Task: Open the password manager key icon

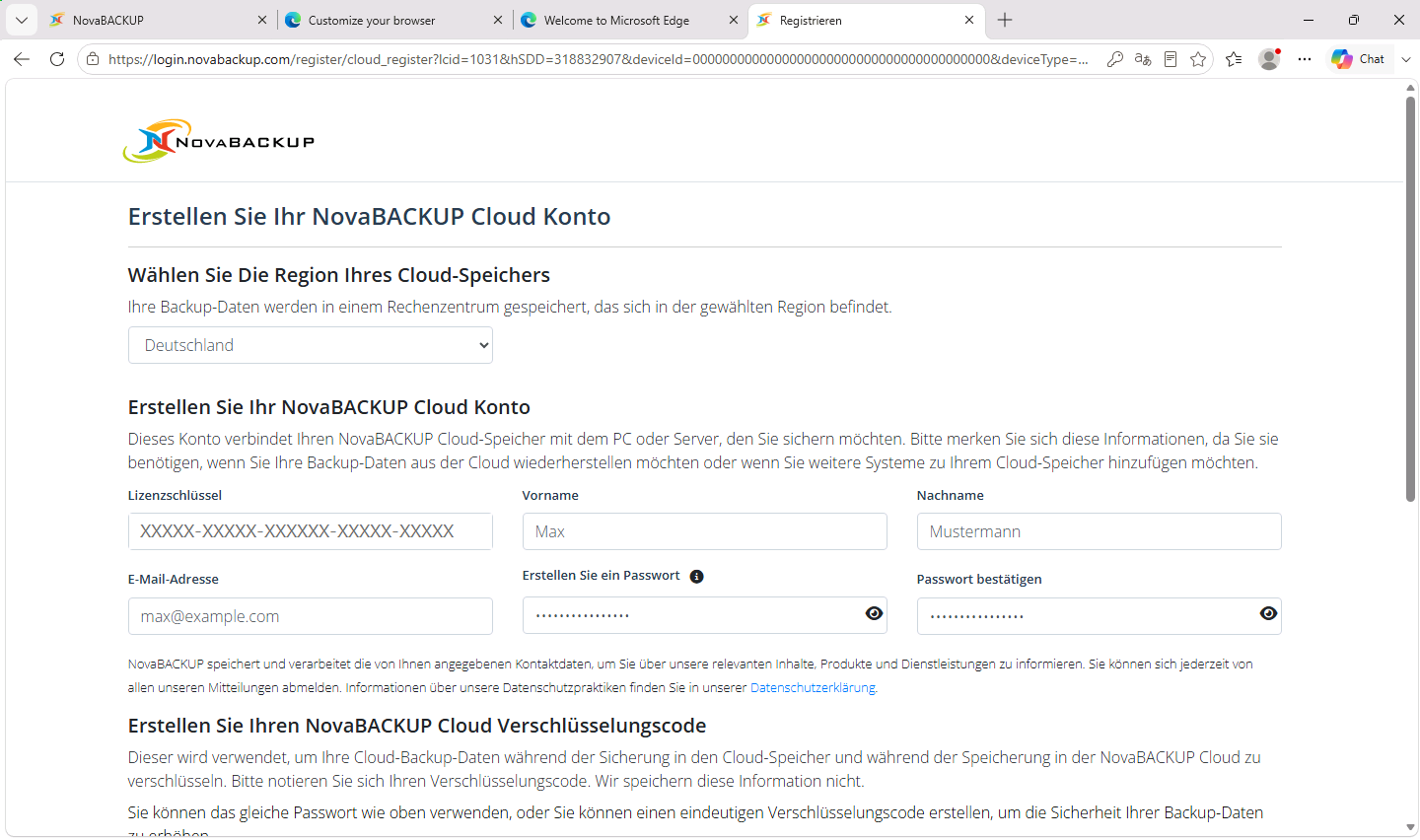Action: (1115, 59)
